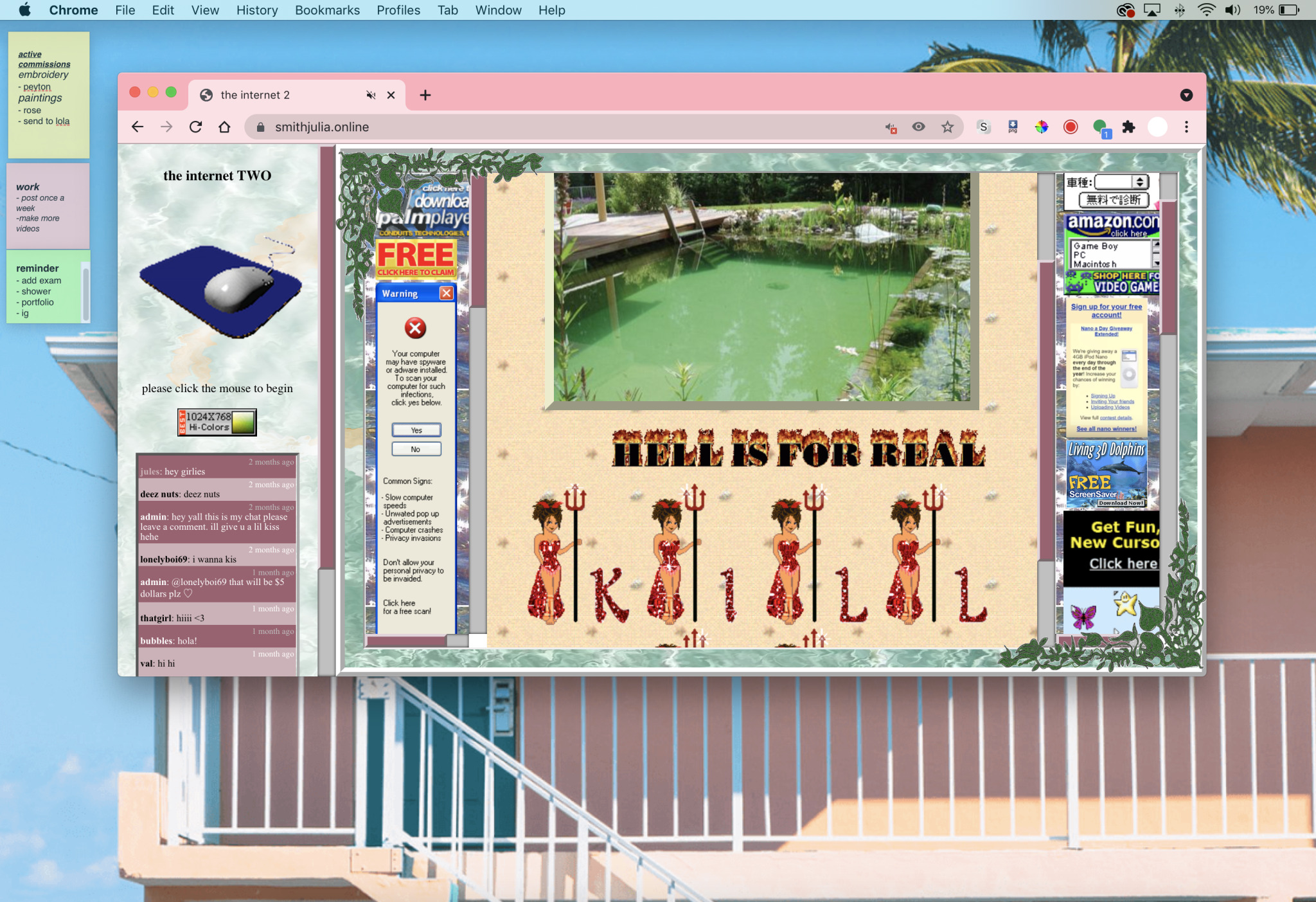Open the History menu

click(256, 10)
